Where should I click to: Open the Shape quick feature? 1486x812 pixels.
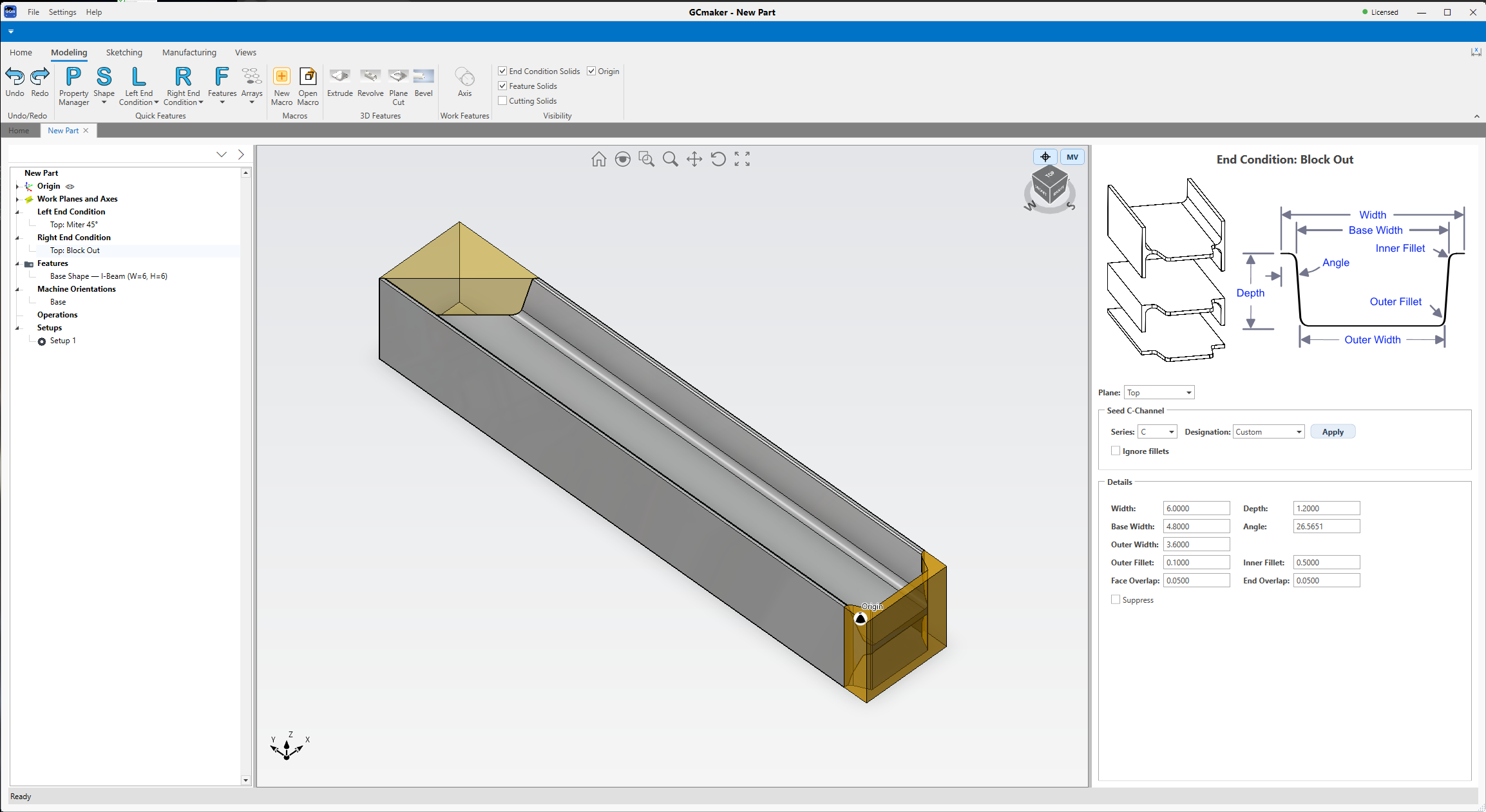[x=104, y=86]
